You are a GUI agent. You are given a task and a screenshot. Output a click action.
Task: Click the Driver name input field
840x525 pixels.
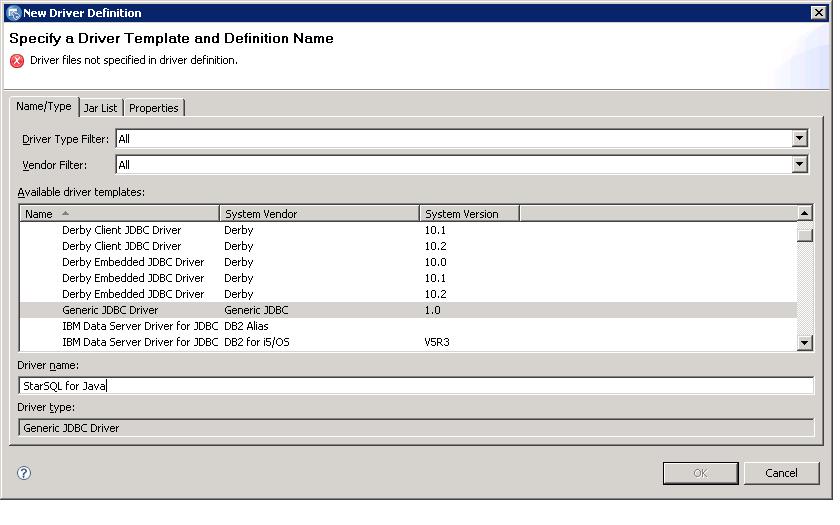click(416, 386)
